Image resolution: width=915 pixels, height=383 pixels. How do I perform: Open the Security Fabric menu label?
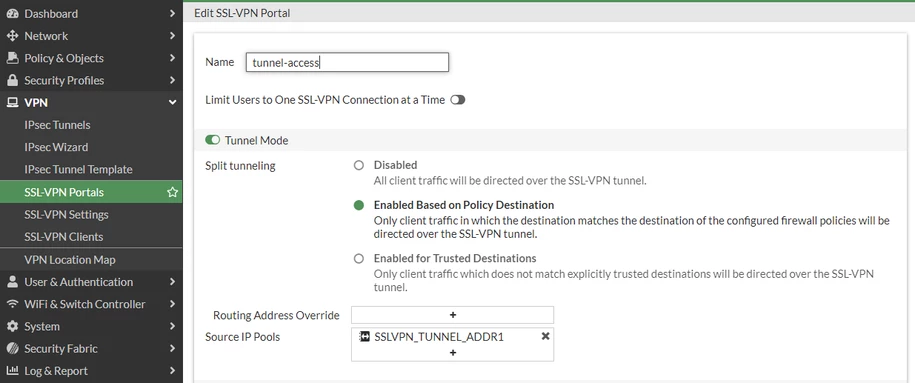pos(61,349)
